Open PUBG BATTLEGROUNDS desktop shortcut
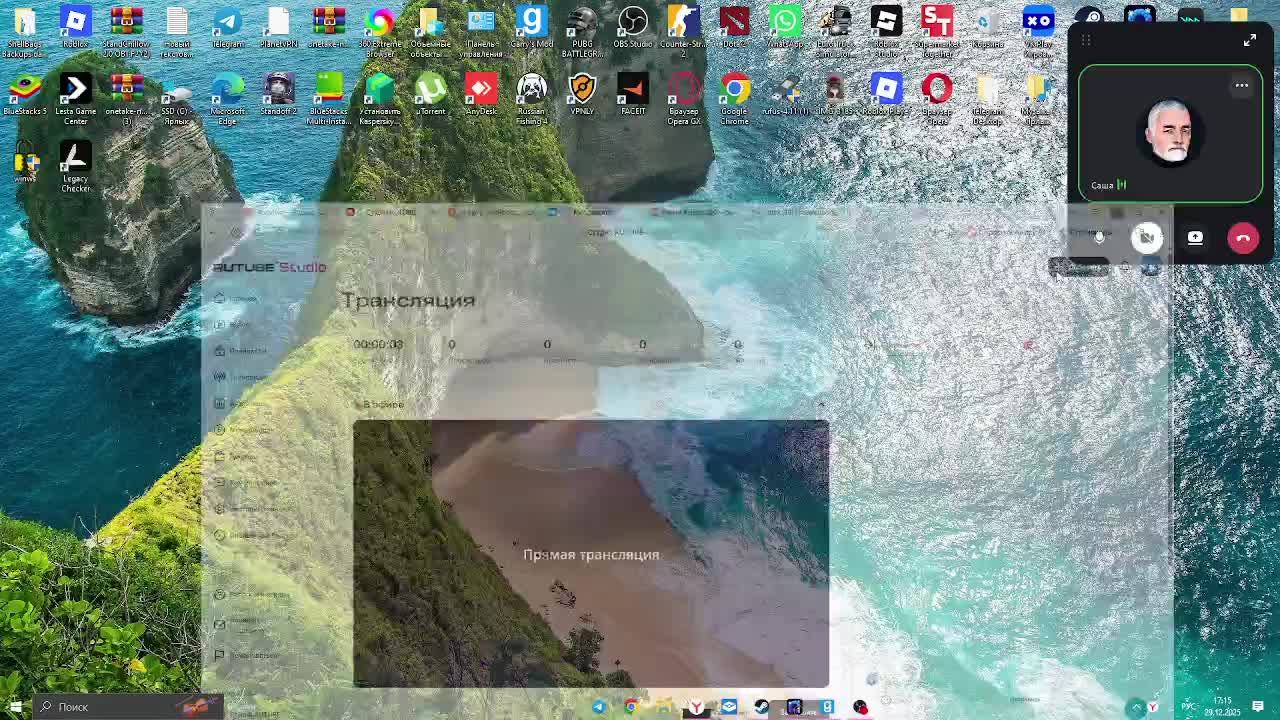This screenshot has height=720, width=1280. tap(582, 32)
